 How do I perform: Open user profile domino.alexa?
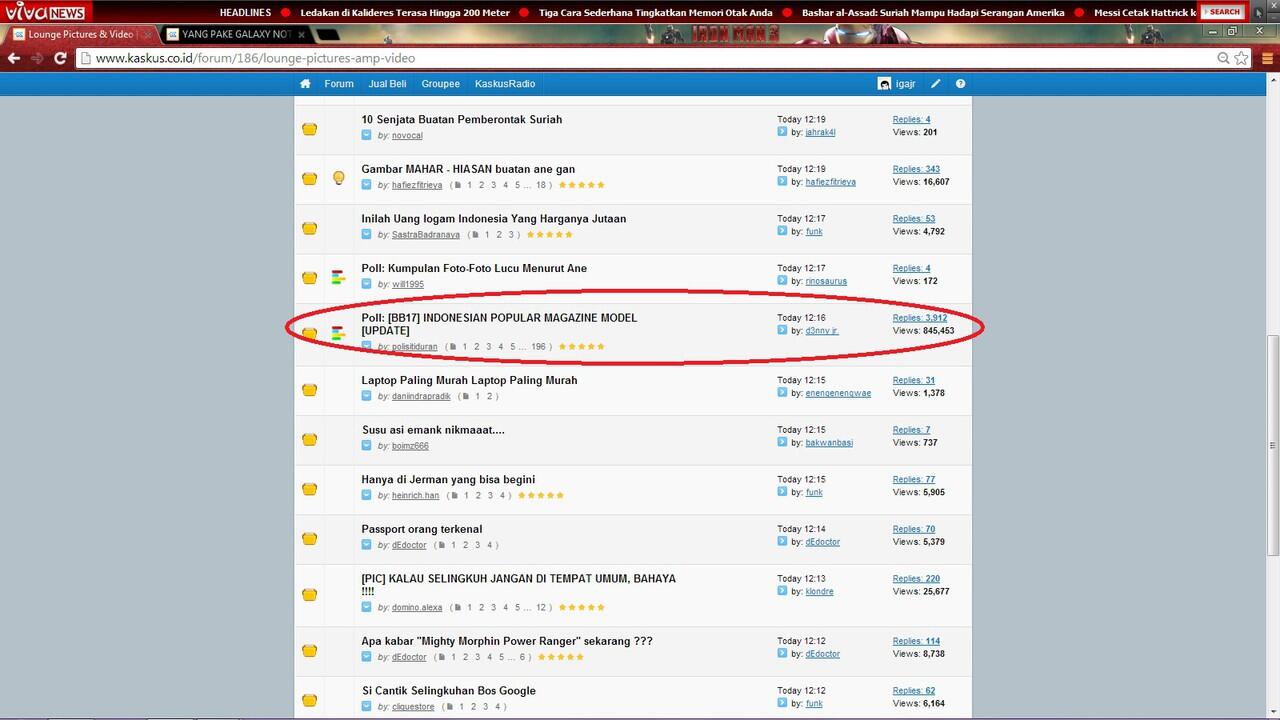(417, 608)
